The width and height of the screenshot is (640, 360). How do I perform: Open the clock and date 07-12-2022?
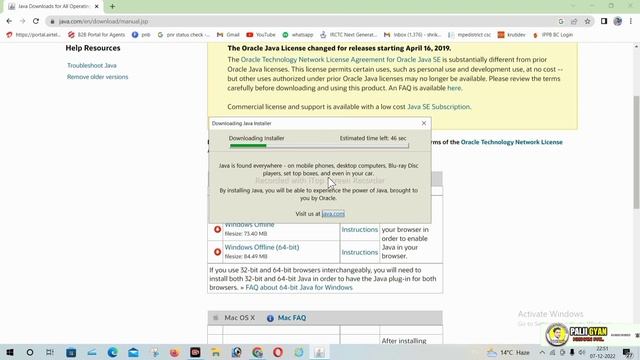pos(602,352)
